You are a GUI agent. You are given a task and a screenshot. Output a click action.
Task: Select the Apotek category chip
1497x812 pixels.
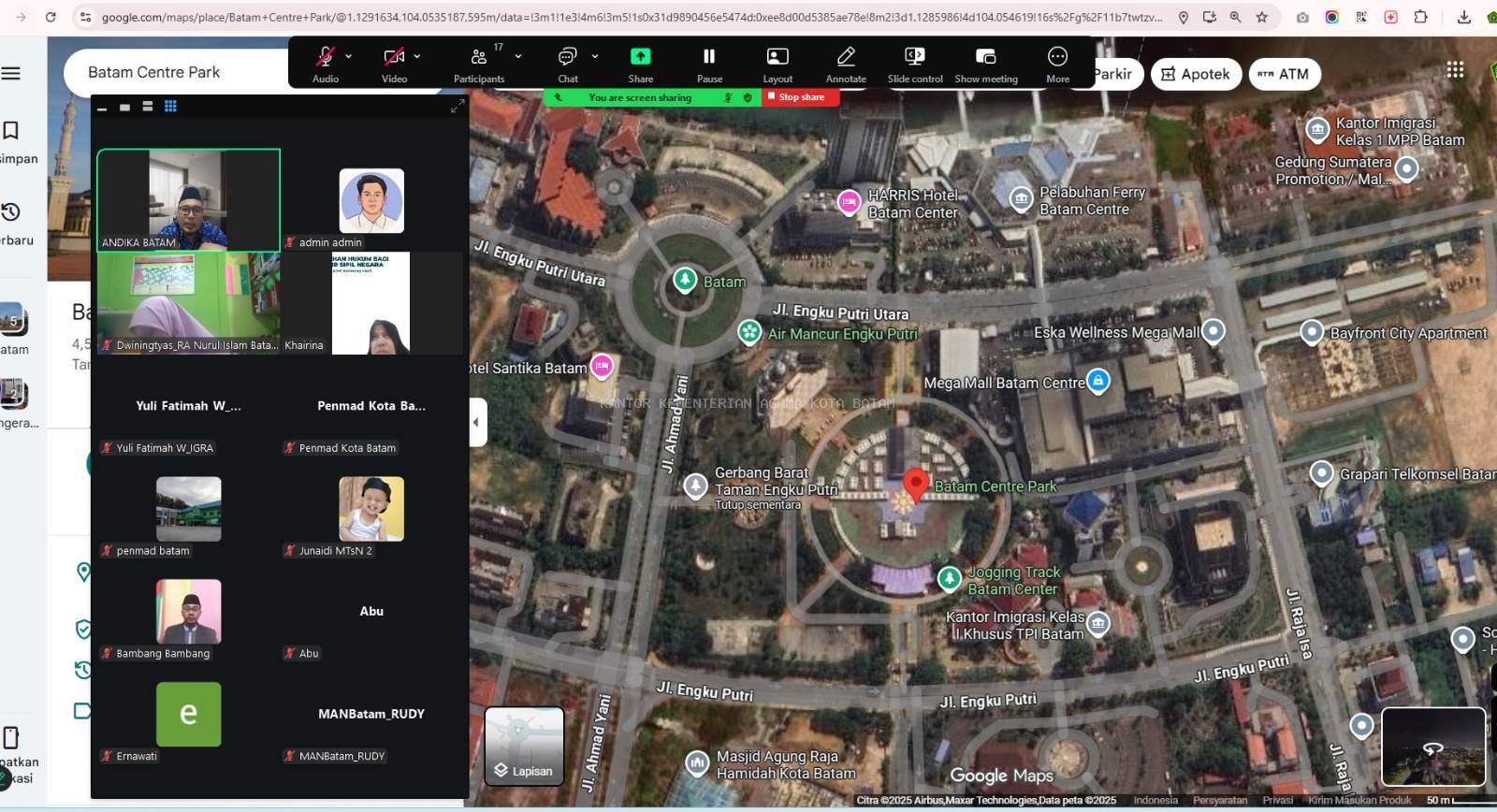1196,74
